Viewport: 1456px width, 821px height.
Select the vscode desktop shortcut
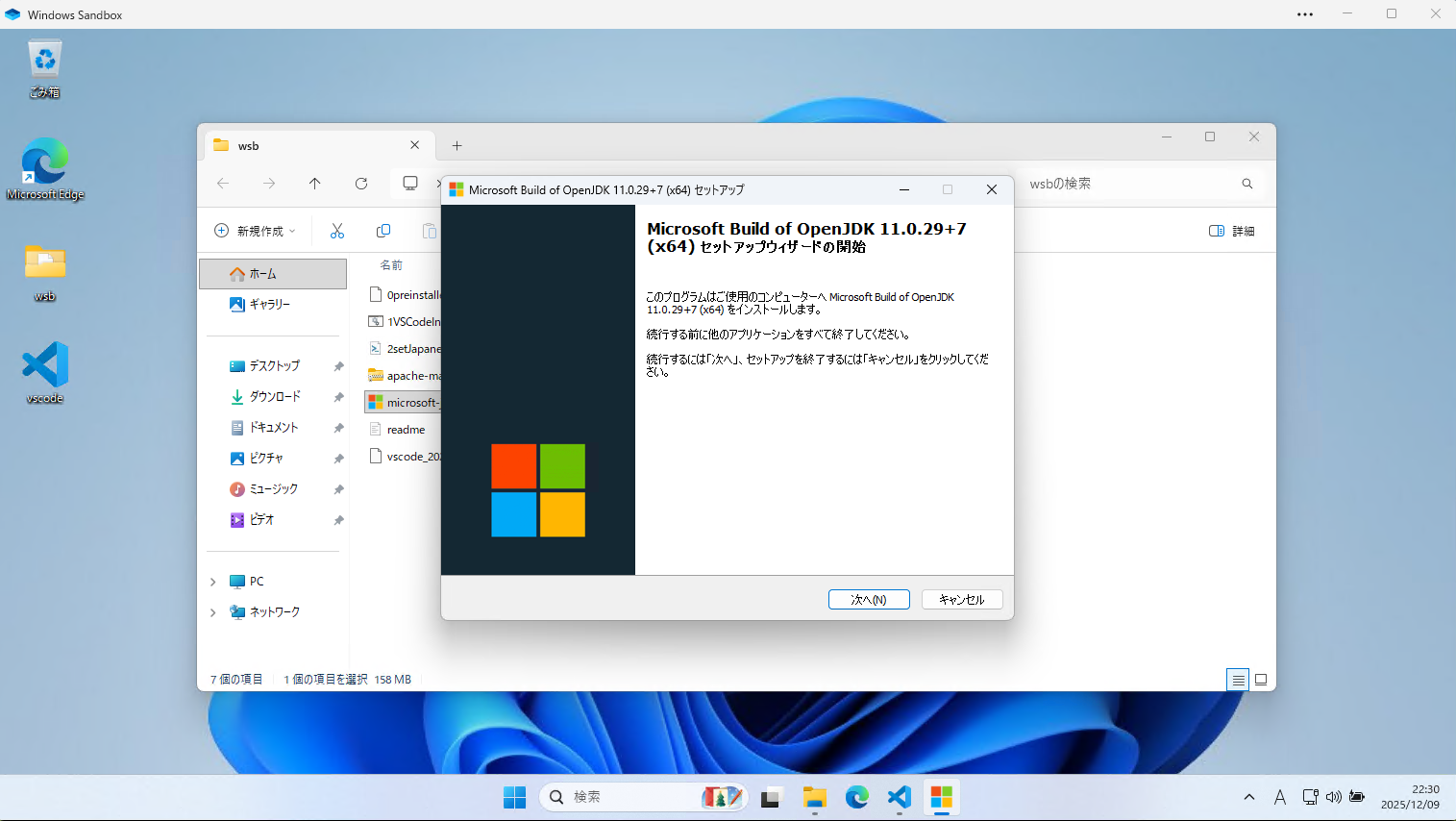45,373
